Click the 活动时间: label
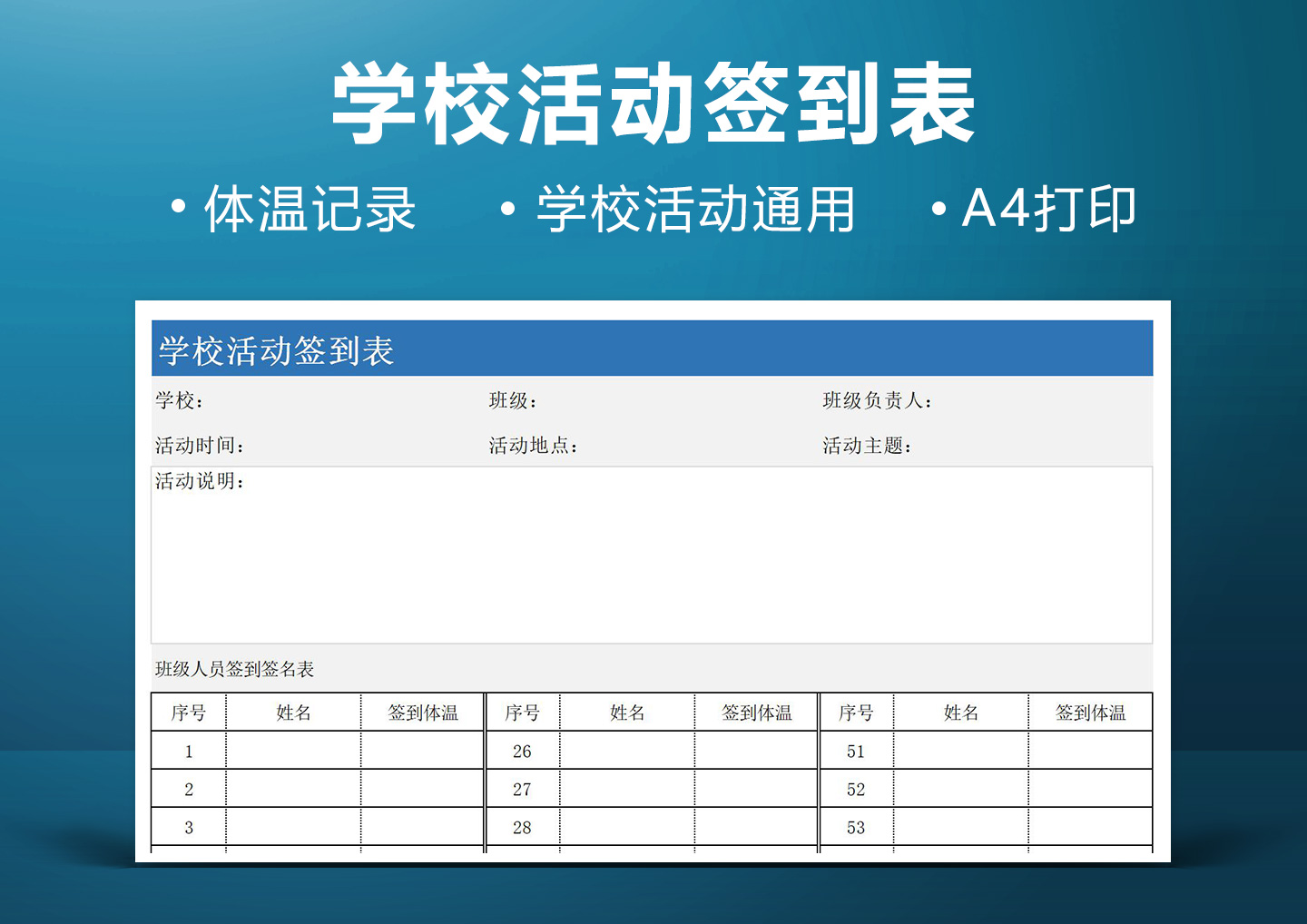The height and width of the screenshot is (924, 1307). point(200,446)
